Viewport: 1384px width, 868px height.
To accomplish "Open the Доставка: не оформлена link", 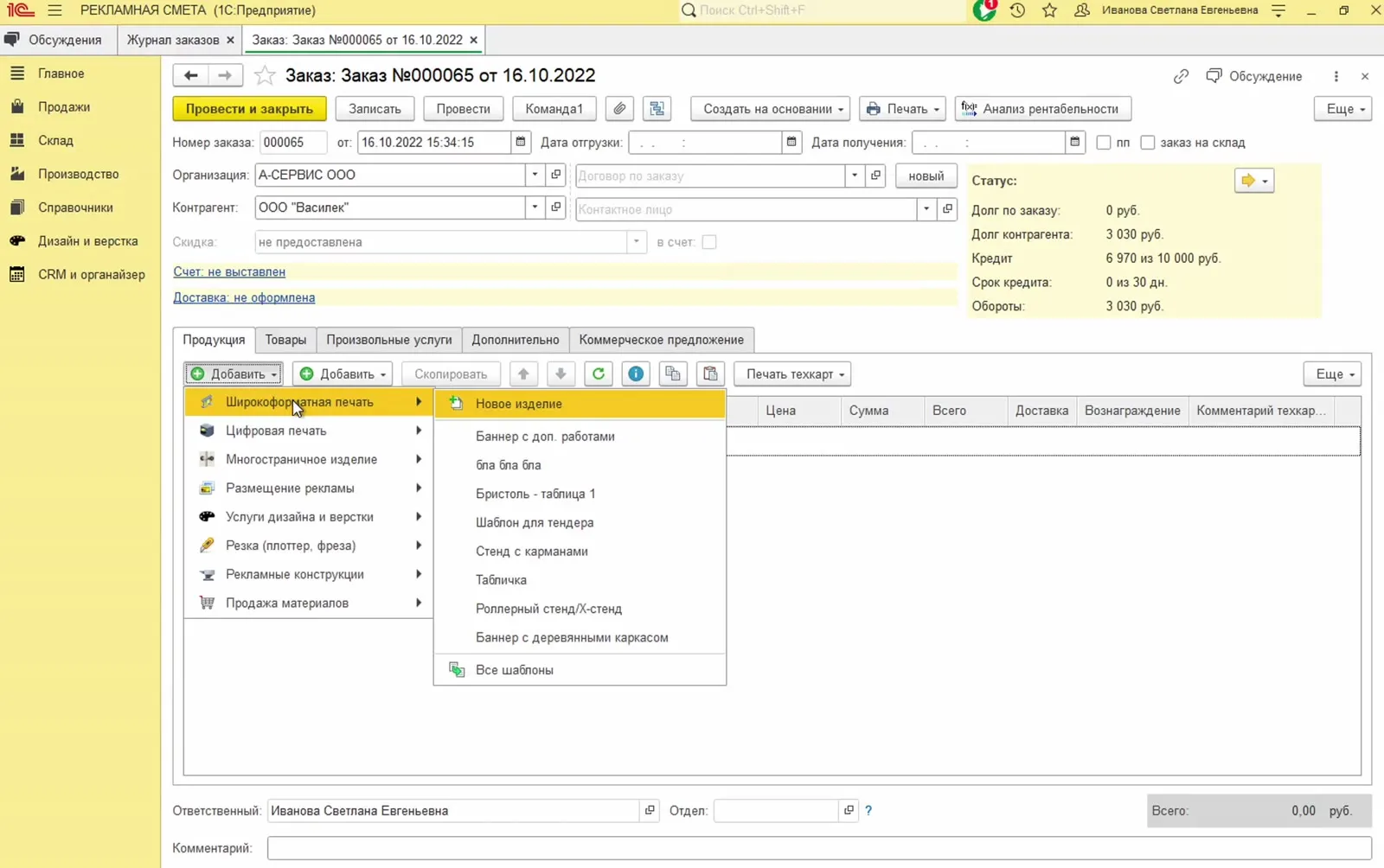I will [x=244, y=297].
